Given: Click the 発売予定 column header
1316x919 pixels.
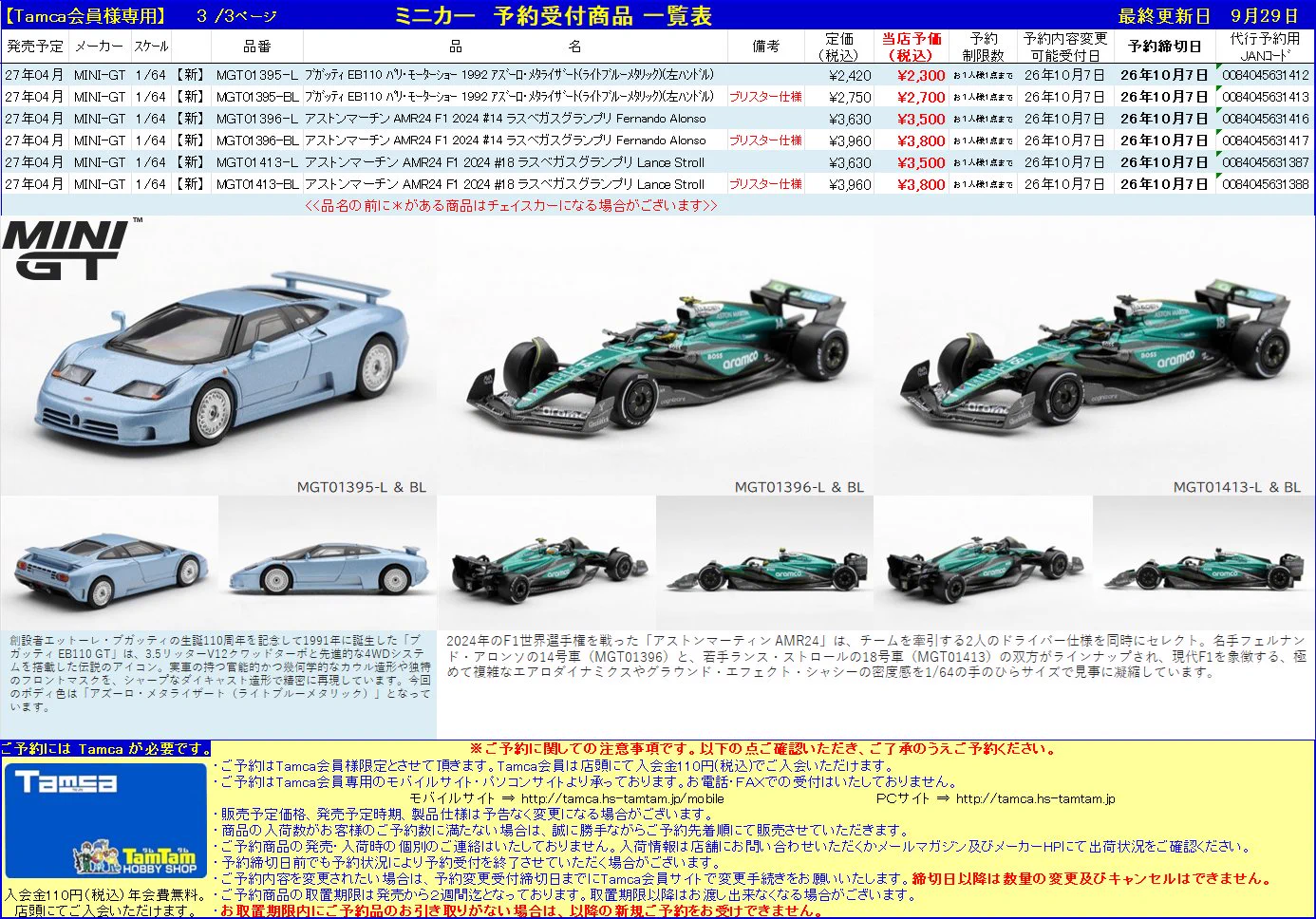Looking at the screenshot, I should pyautogui.click(x=35, y=46).
